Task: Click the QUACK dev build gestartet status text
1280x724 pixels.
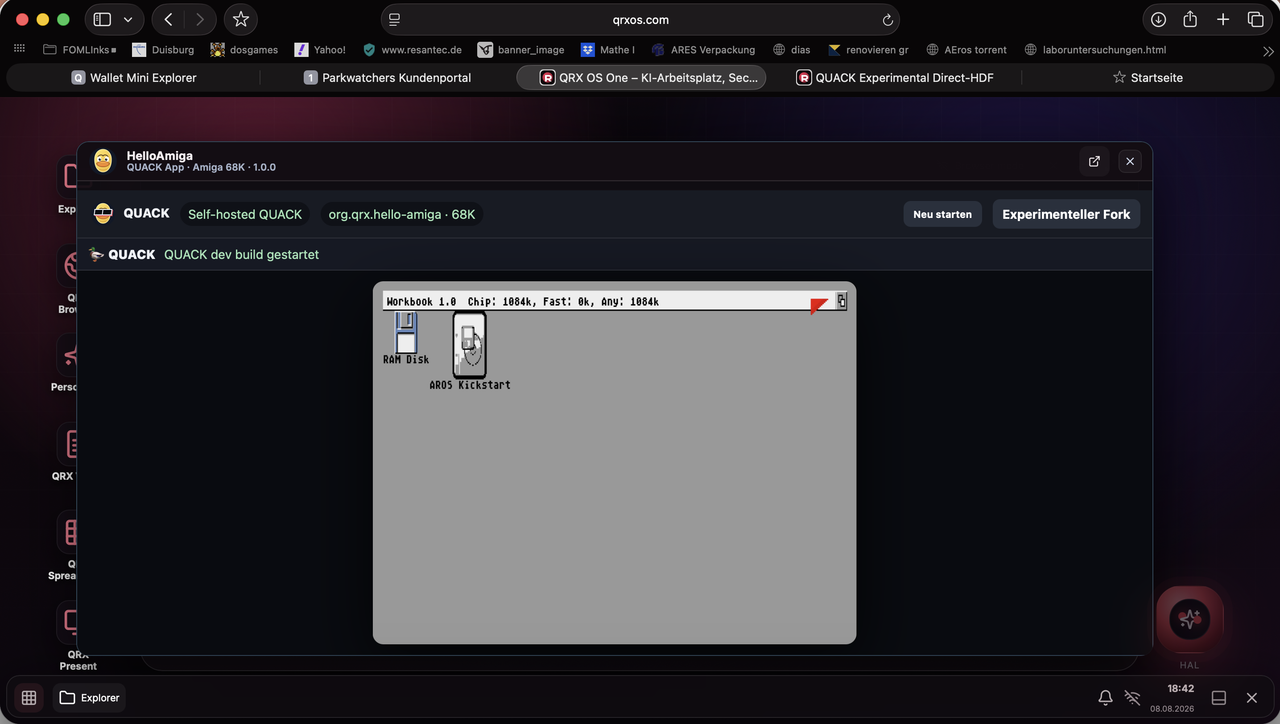Action: click(x=241, y=255)
